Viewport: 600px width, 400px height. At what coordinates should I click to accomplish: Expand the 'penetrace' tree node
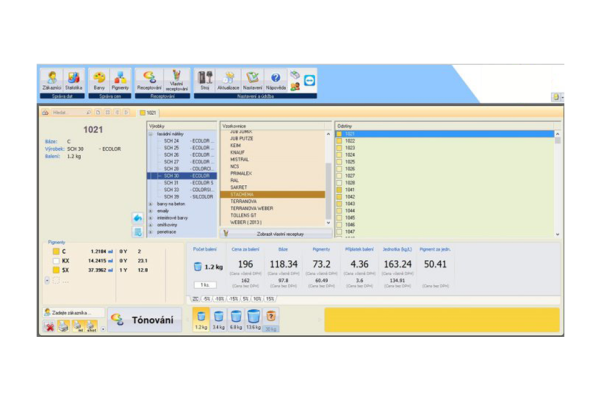[151, 231]
